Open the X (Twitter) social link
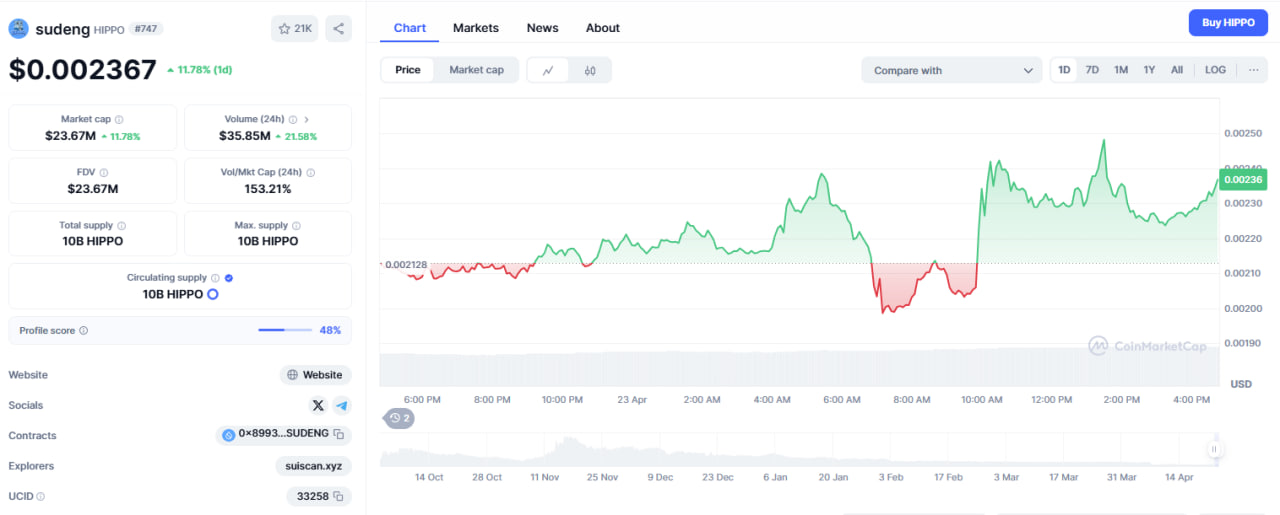The height and width of the screenshot is (515, 1280). pos(318,405)
